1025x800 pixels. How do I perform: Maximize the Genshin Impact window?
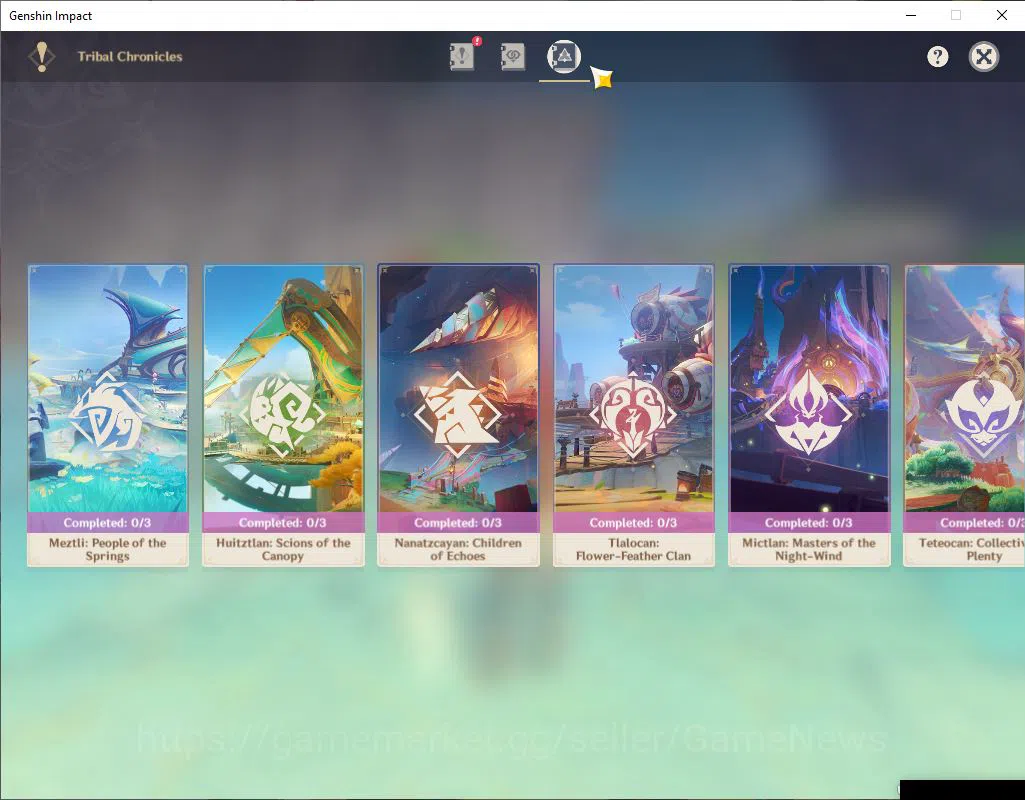[x=956, y=15]
